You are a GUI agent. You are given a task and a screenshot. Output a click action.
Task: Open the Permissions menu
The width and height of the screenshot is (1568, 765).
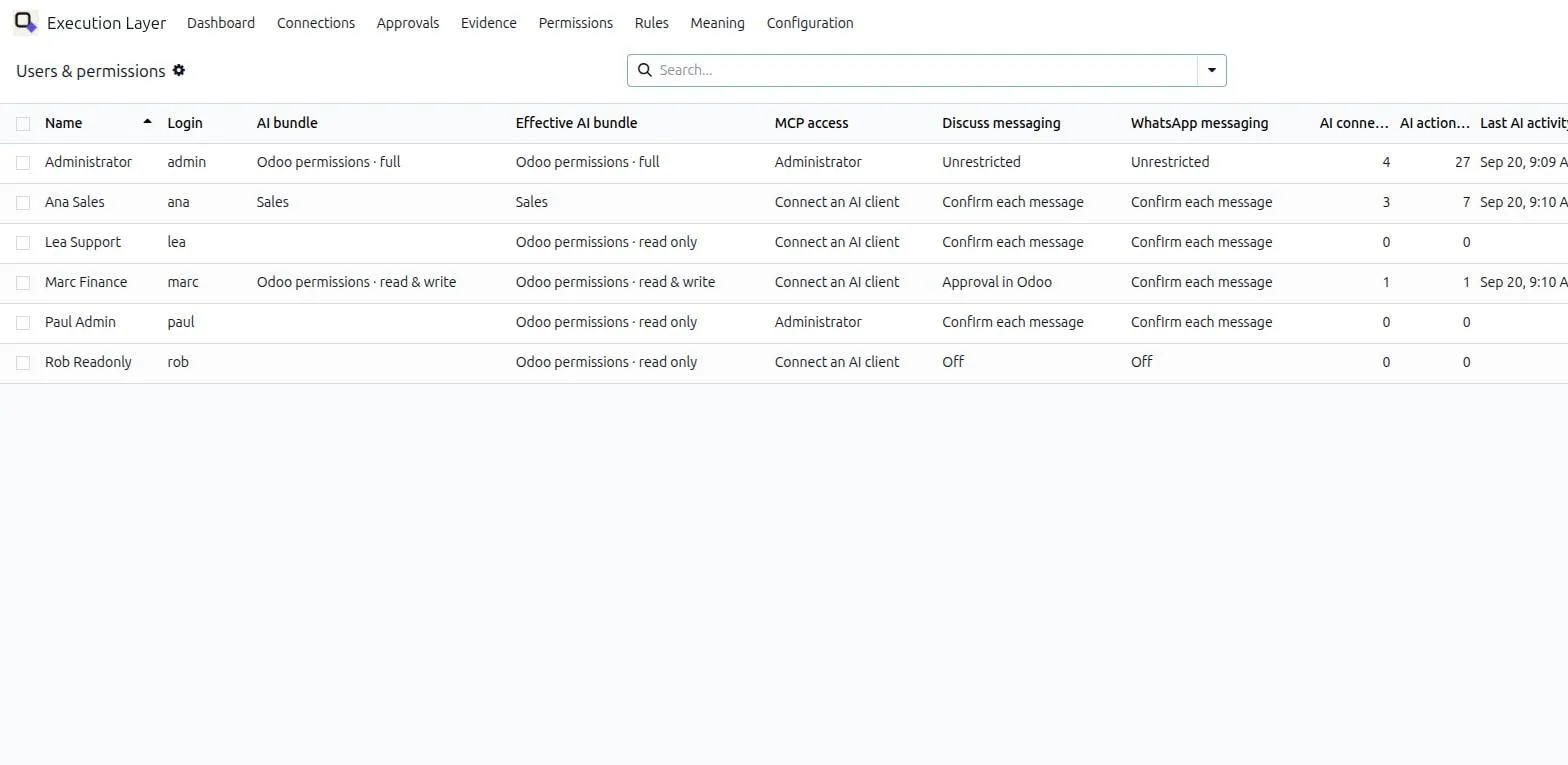click(576, 23)
